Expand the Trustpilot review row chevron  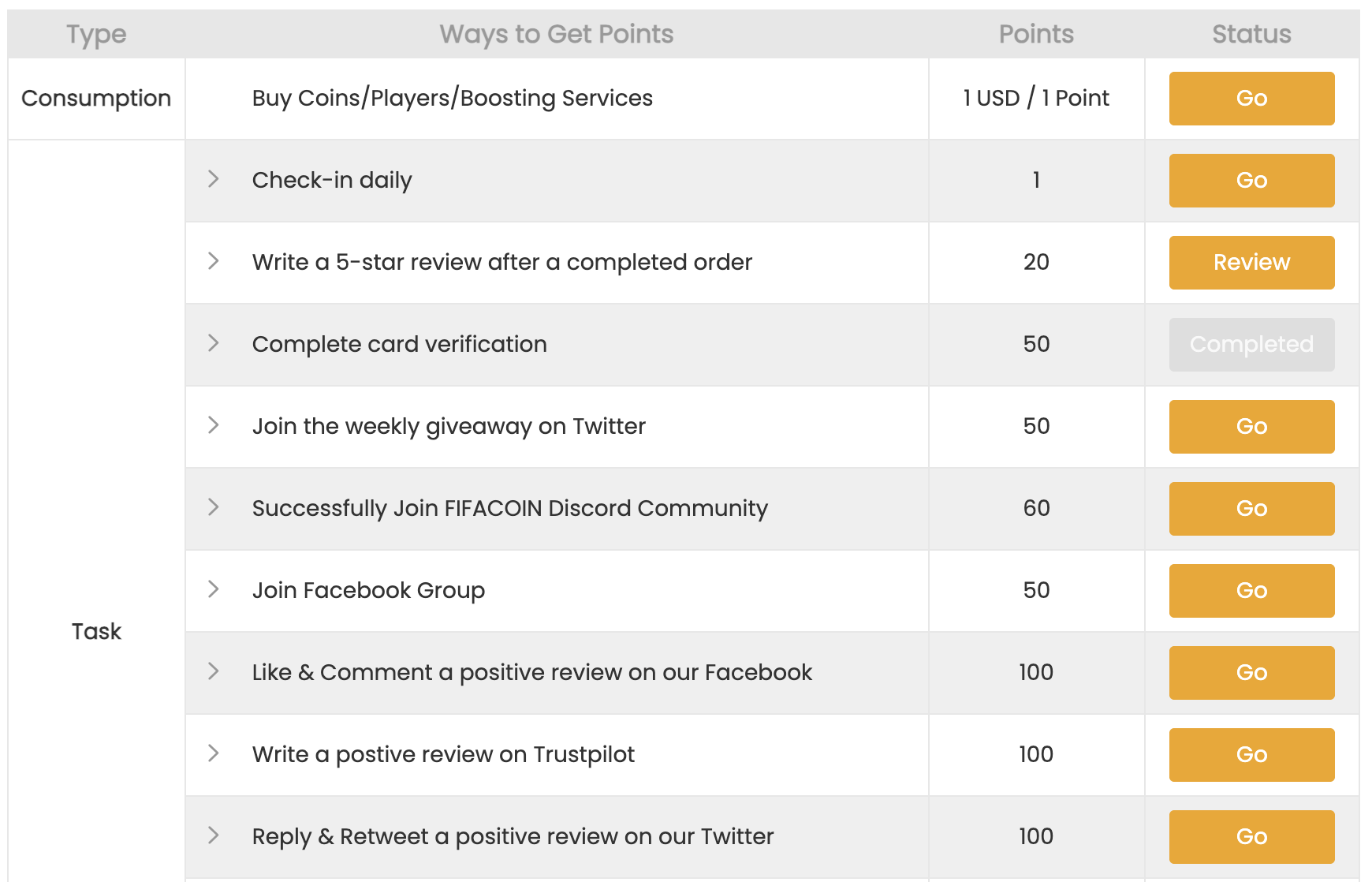tap(213, 753)
